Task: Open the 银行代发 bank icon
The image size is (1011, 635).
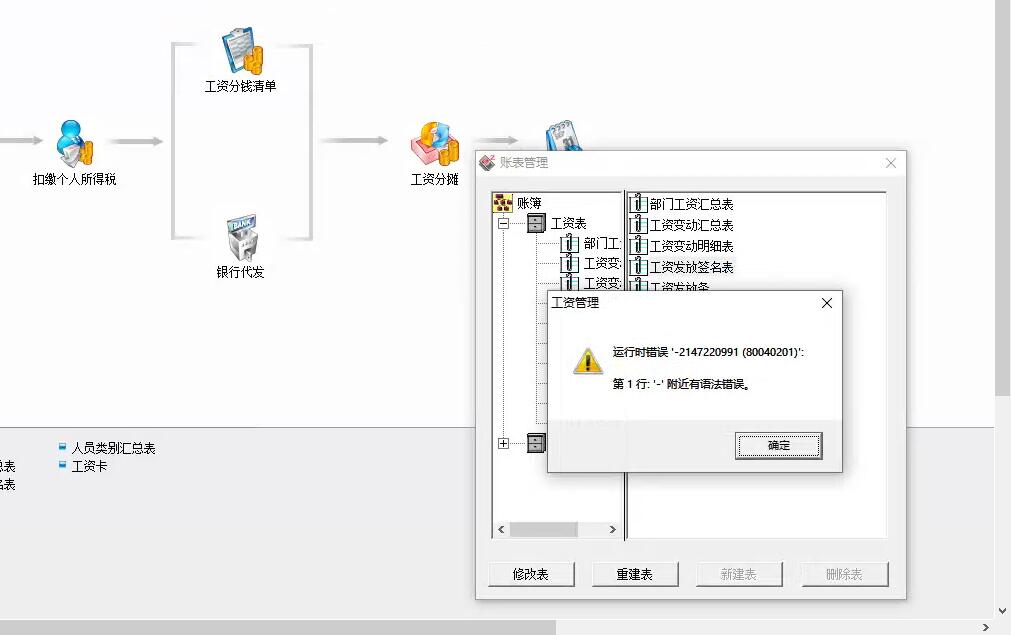Action: (242, 237)
